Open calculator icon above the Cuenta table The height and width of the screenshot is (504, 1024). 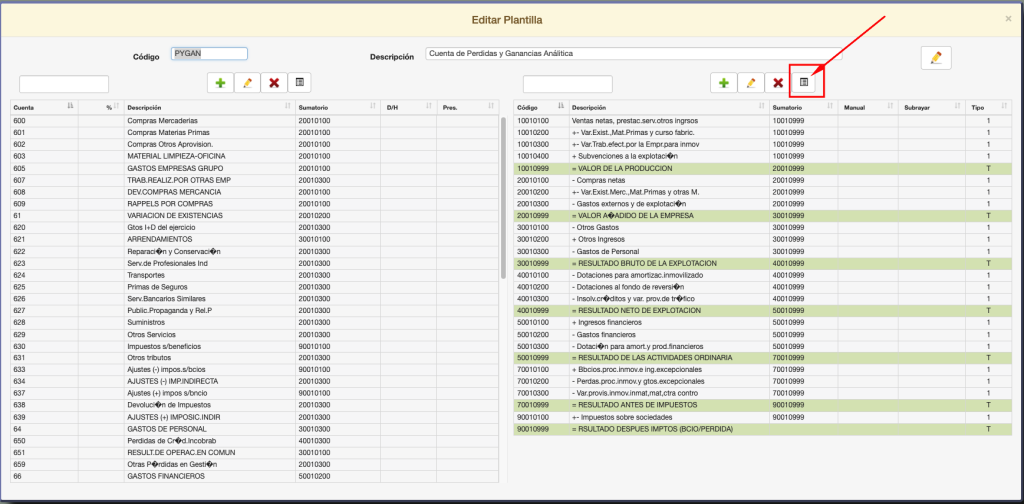tap(300, 83)
